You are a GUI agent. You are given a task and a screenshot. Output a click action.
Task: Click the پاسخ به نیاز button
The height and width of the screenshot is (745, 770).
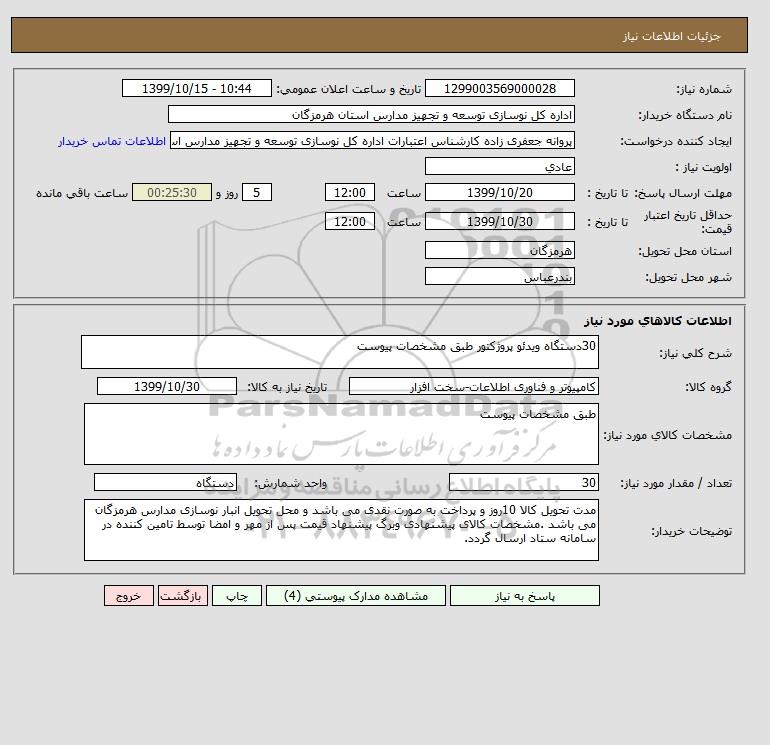[x=524, y=596]
